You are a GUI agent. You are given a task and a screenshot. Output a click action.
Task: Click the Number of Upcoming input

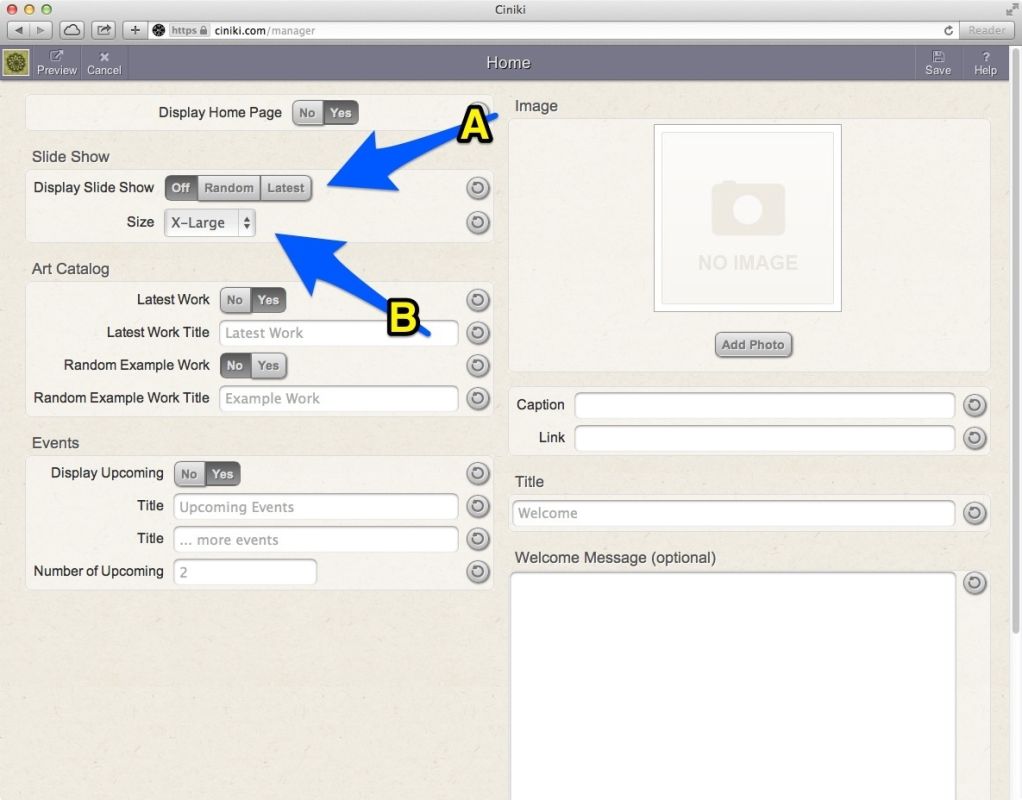[245, 572]
